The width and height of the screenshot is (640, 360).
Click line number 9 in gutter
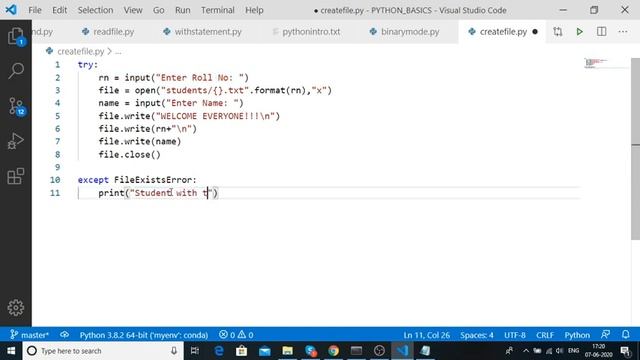point(57,167)
